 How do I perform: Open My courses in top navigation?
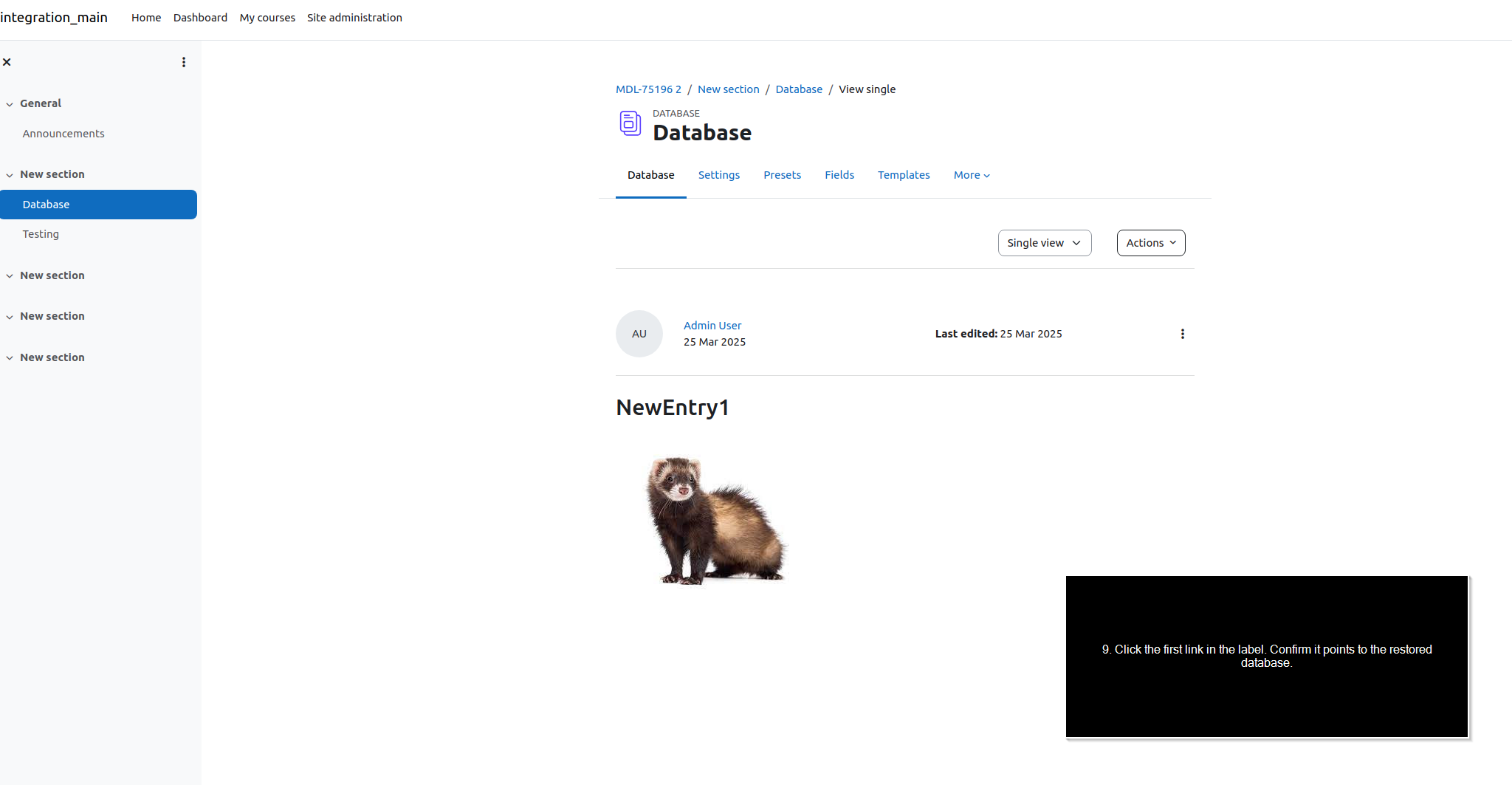tap(267, 18)
